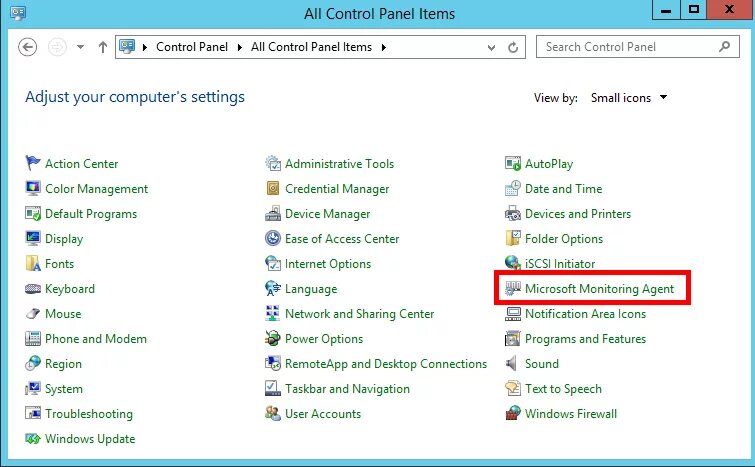Click the address bar Control Panel icon
The height and width of the screenshot is (467, 755).
pyautogui.click(x=127, y=47)
